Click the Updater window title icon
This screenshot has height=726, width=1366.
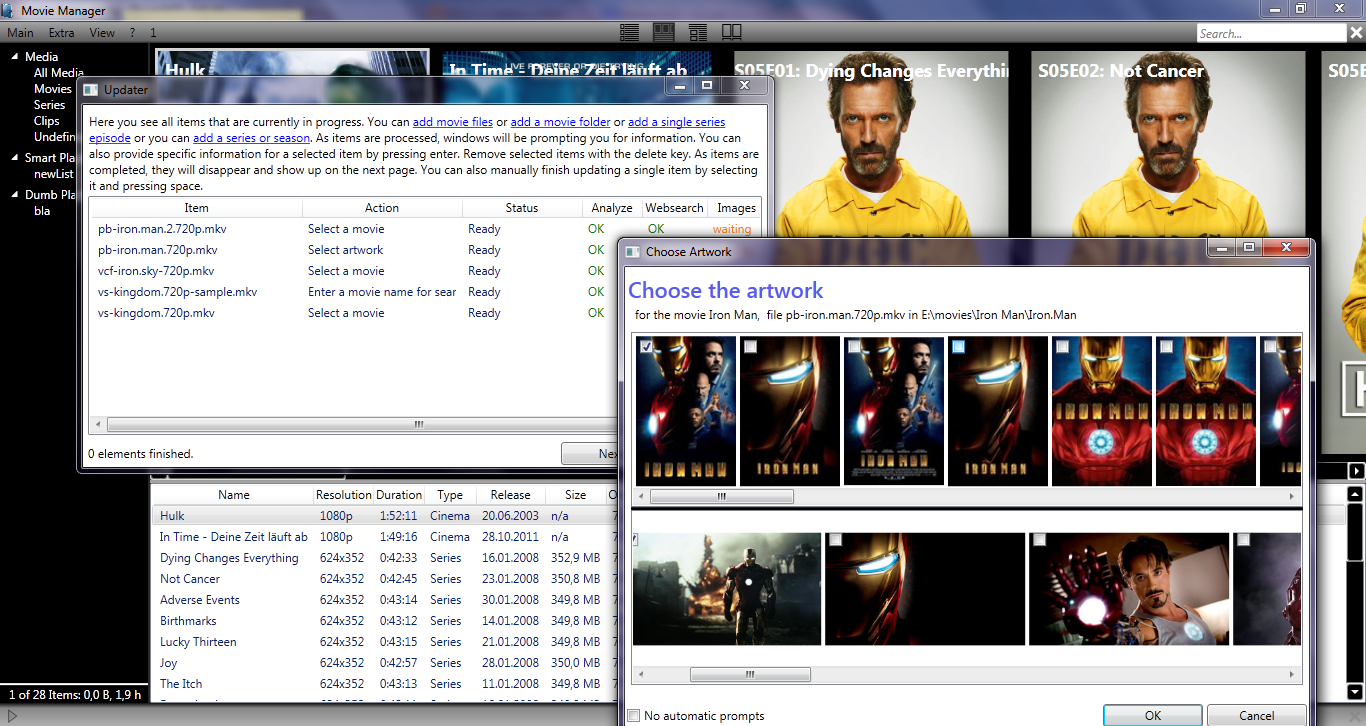[91, 89]
